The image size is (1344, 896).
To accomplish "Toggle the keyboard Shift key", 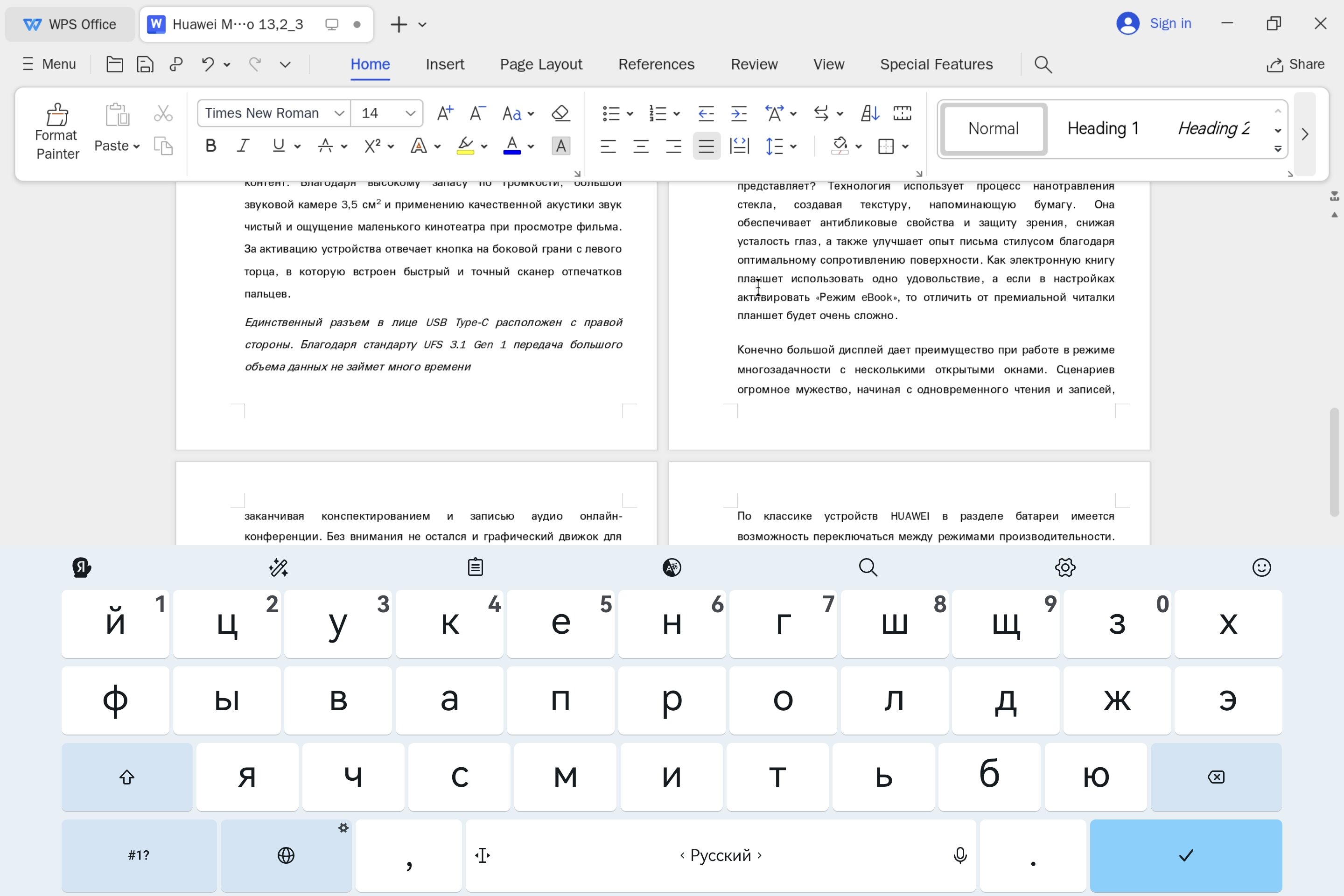I will point(127,777).
